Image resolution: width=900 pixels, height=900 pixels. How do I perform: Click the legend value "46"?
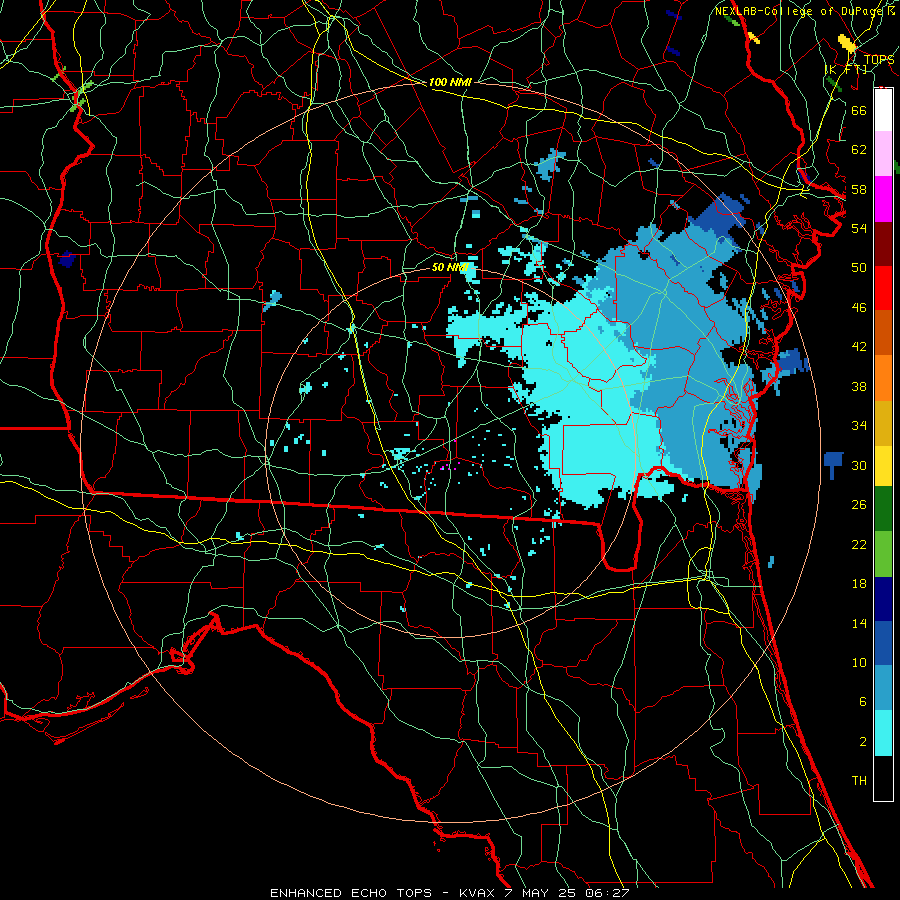pyautogui.click(x=859, y=308)
